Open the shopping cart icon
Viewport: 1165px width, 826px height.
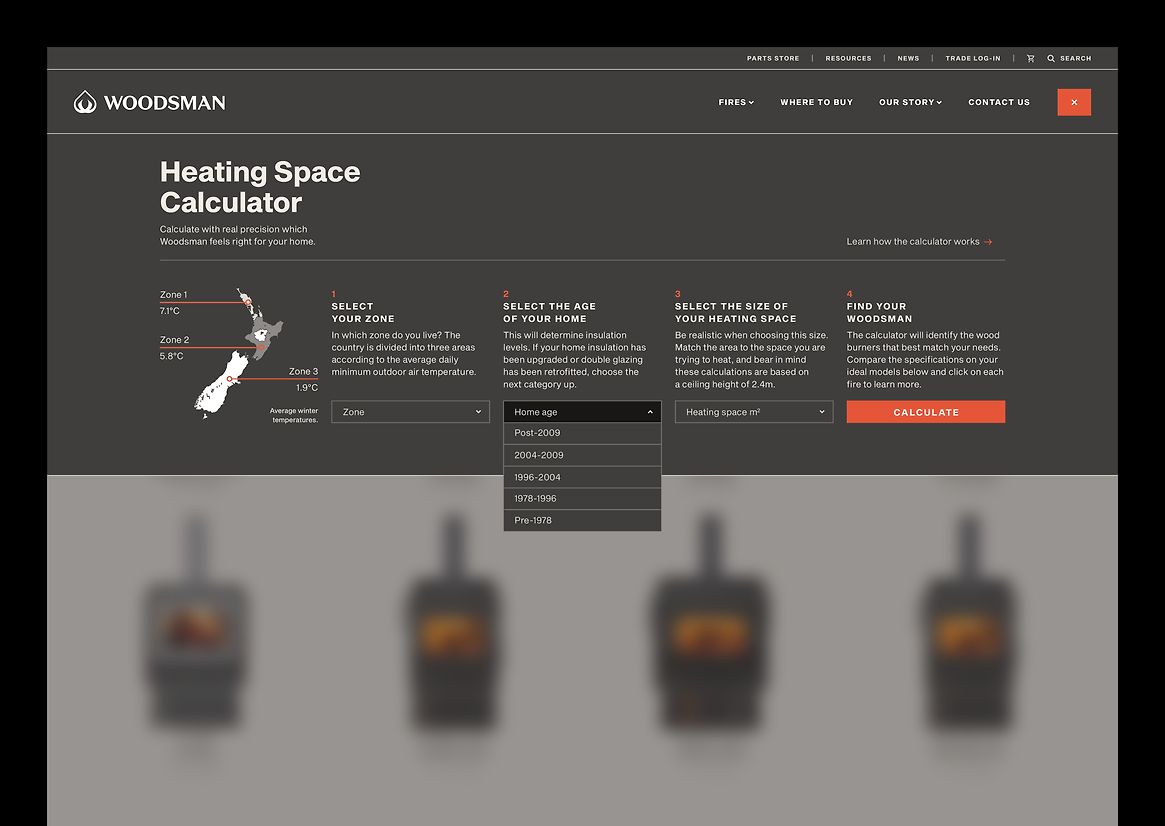pos(1030,59)
